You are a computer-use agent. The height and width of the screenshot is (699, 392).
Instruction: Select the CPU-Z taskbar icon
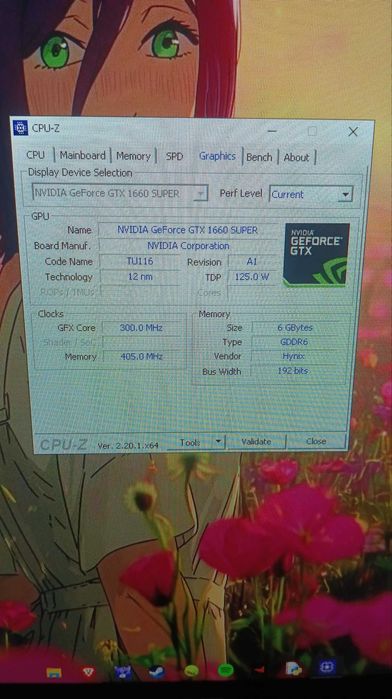327,667
